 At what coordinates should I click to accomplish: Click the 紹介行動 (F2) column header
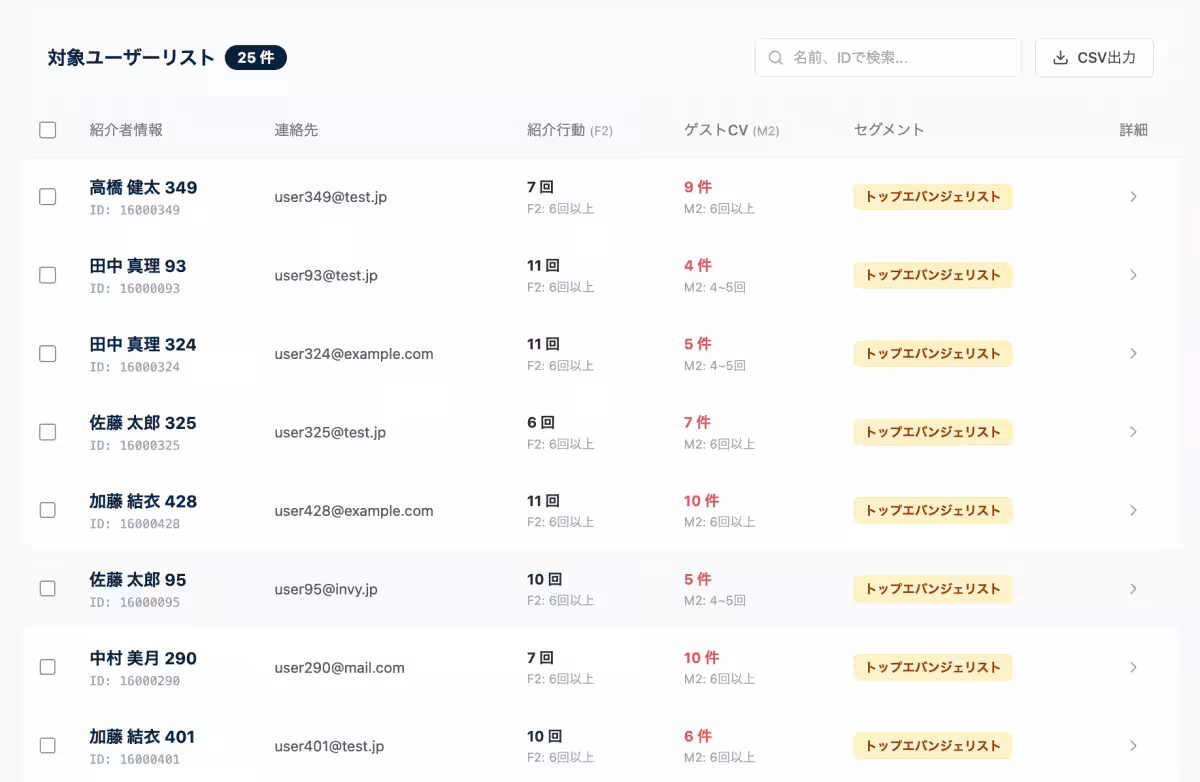[x=570, y=130]
